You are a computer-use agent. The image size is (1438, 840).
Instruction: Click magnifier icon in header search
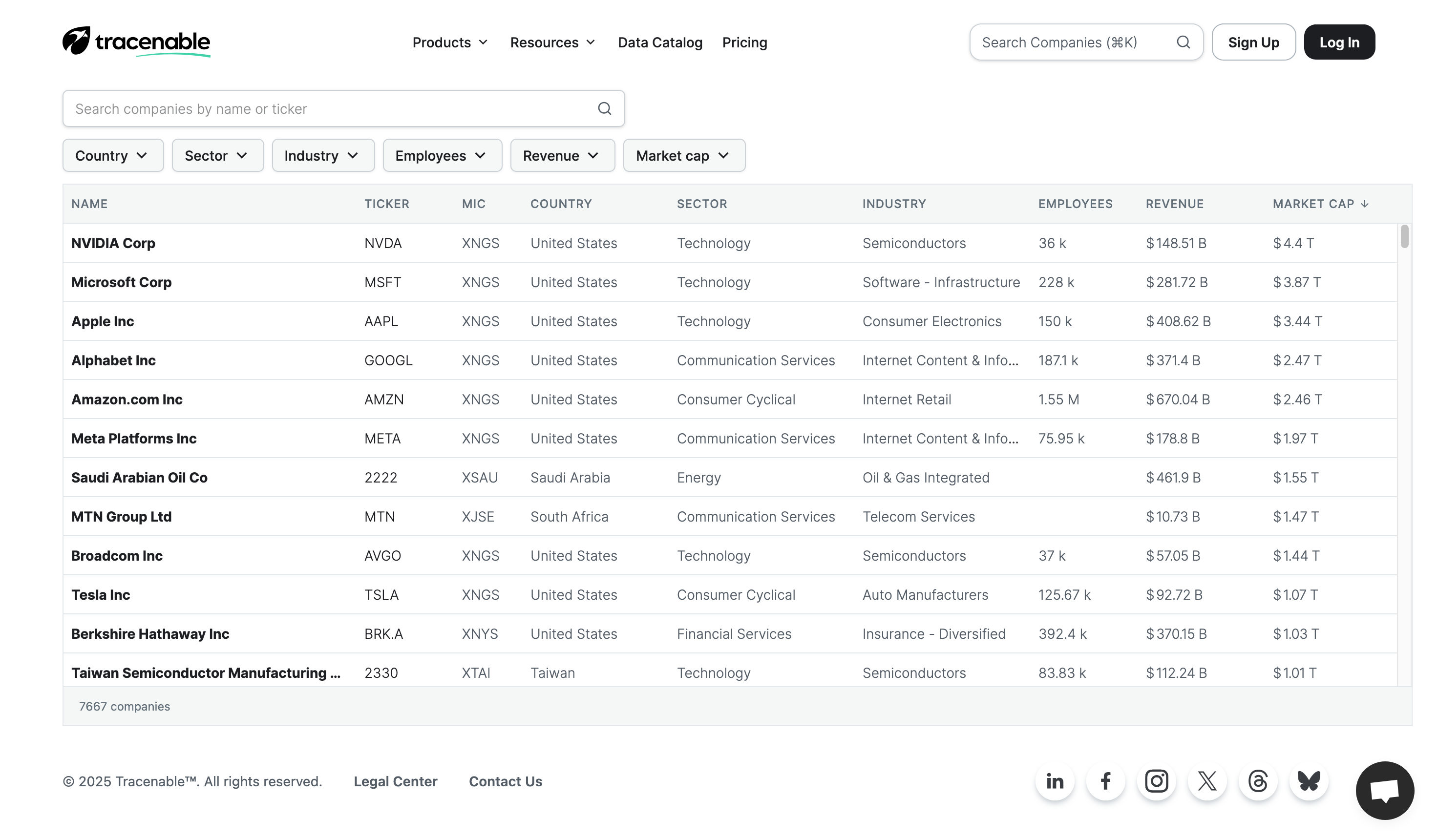(x=1183, y=42)
